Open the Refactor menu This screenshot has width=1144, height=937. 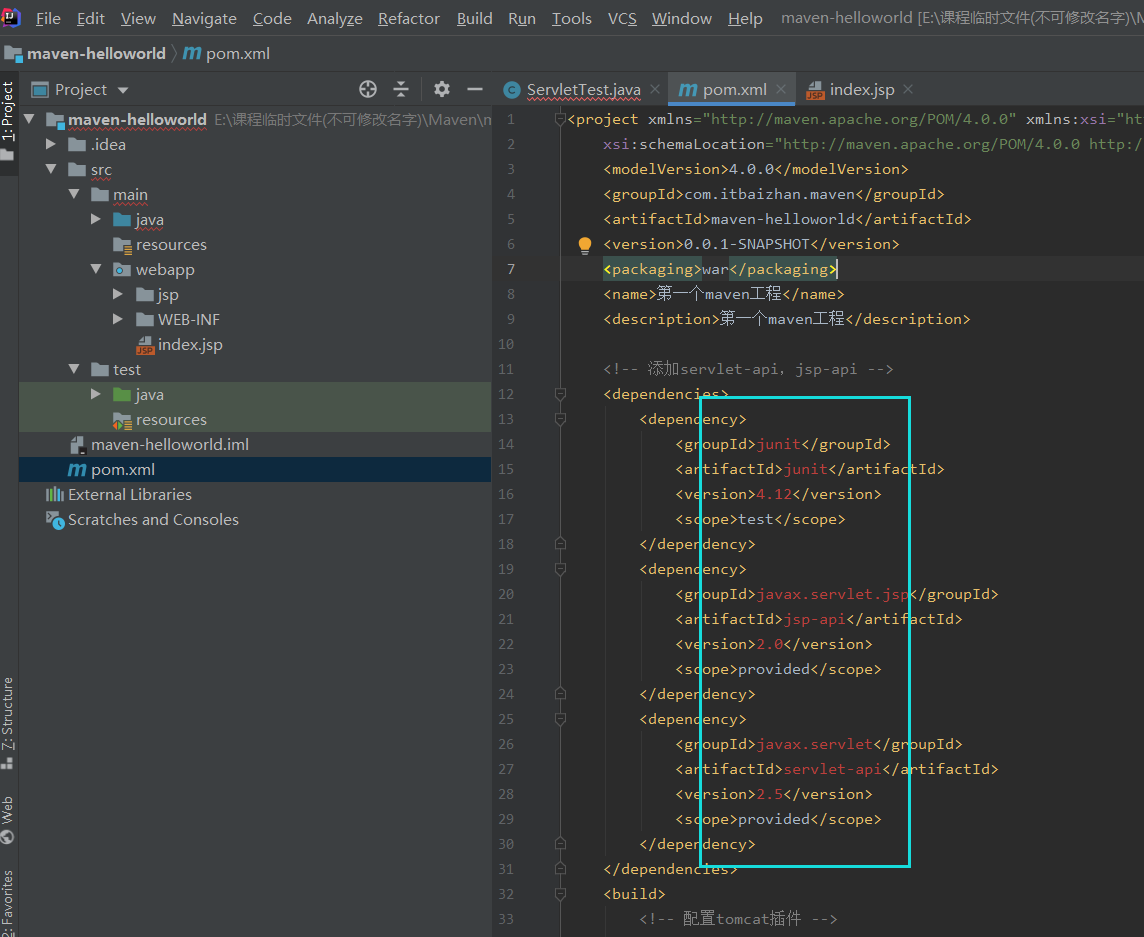[x=409, y=18]
